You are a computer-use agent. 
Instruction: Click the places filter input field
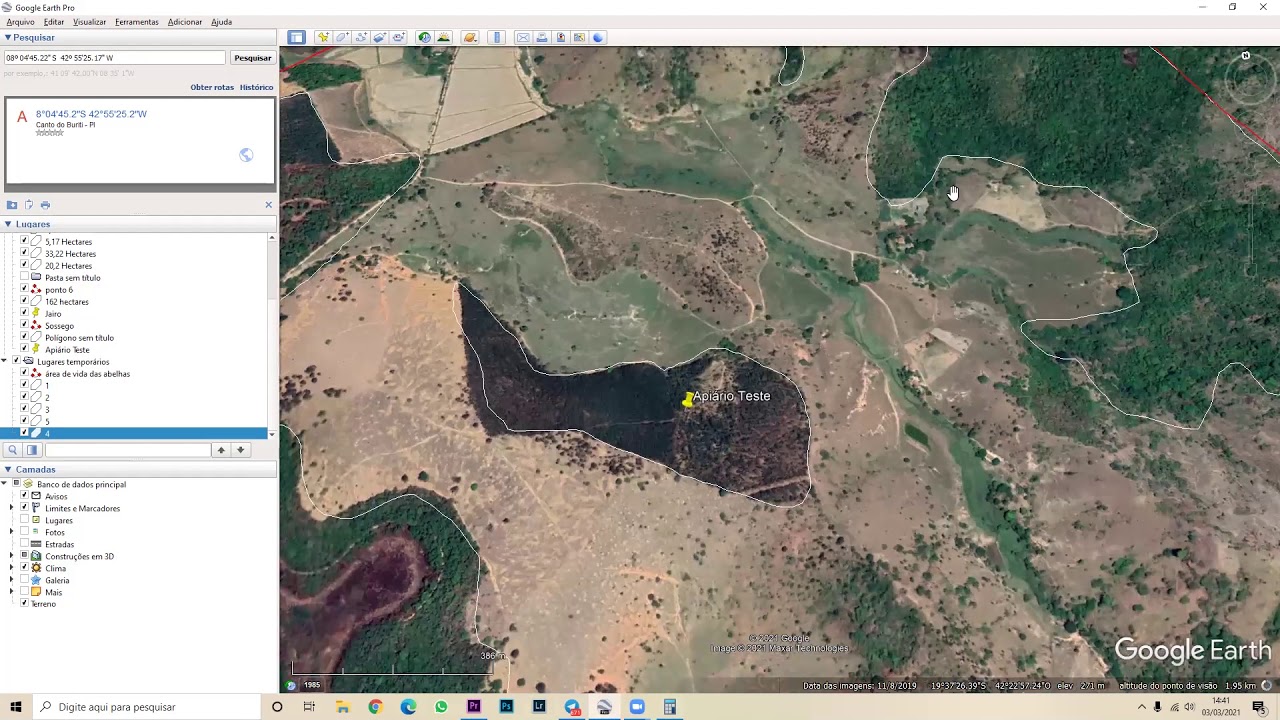(128, 450)
